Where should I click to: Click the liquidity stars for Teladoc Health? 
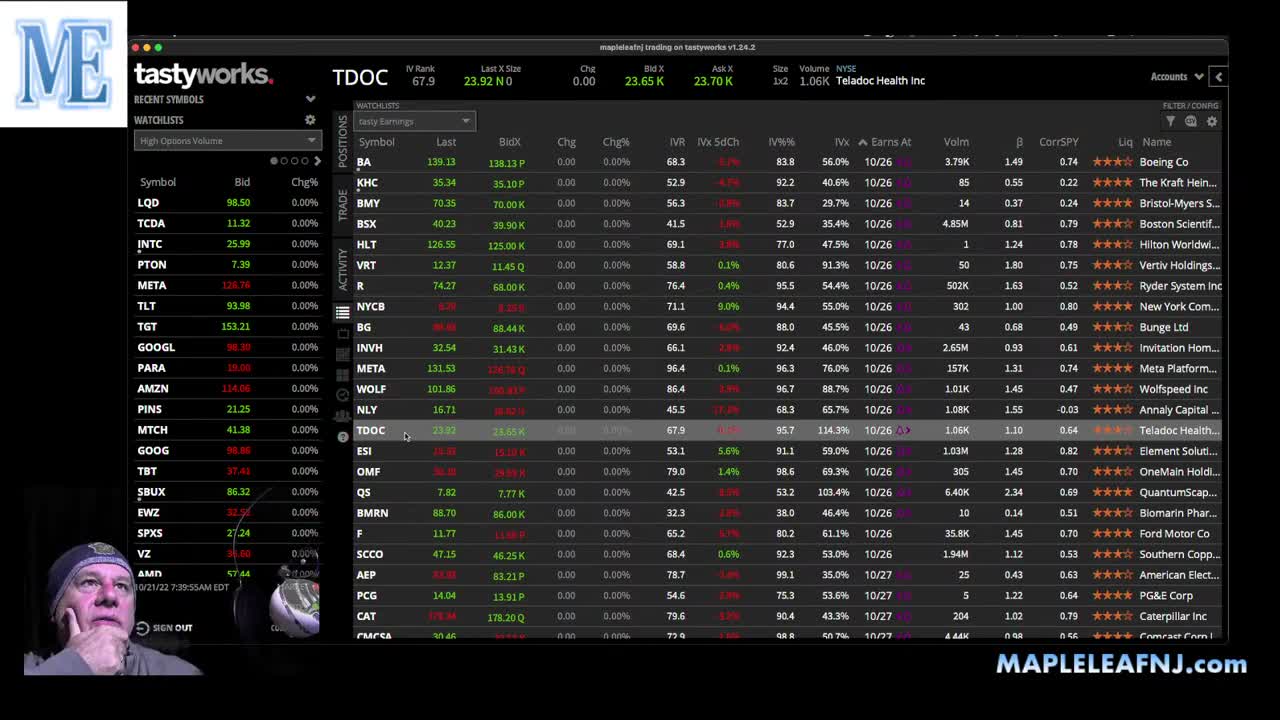(x=1112, y=430)
